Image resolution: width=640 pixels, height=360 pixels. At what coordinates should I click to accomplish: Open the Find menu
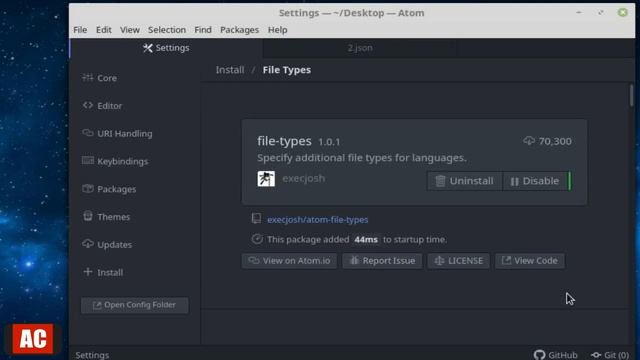click(x=203, y=30)
